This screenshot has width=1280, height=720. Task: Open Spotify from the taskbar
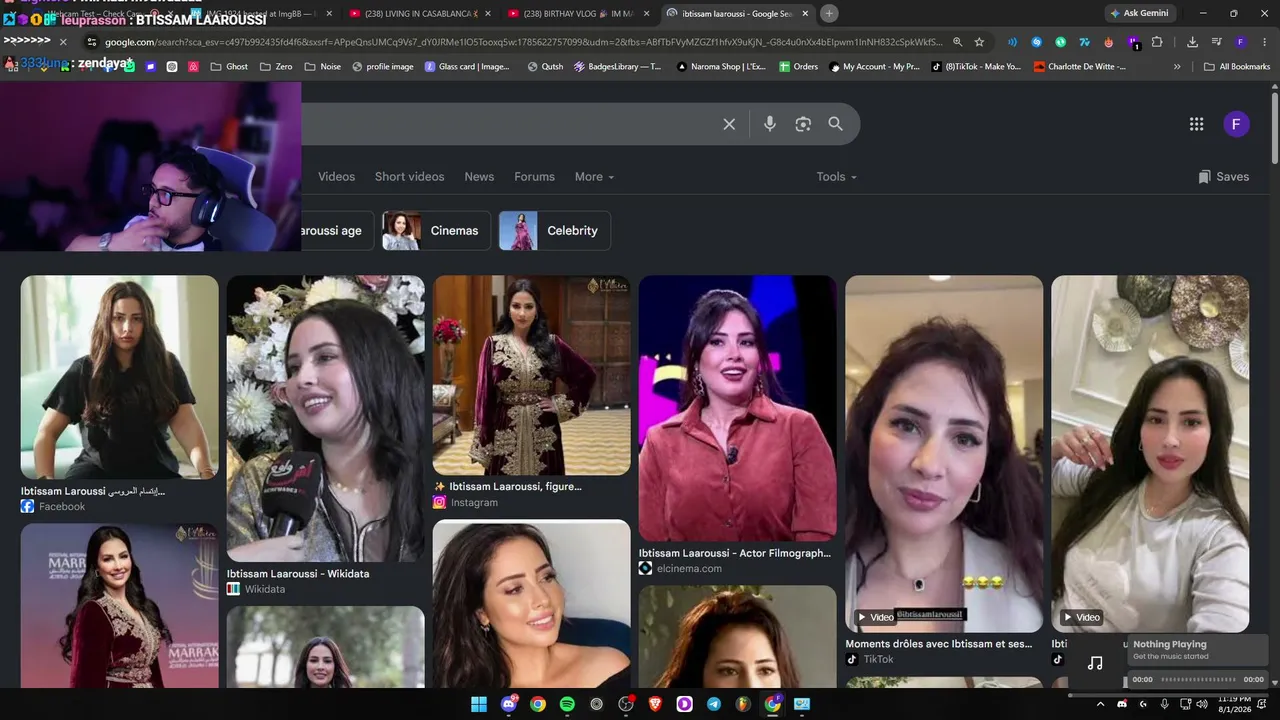tap(567, 704)
